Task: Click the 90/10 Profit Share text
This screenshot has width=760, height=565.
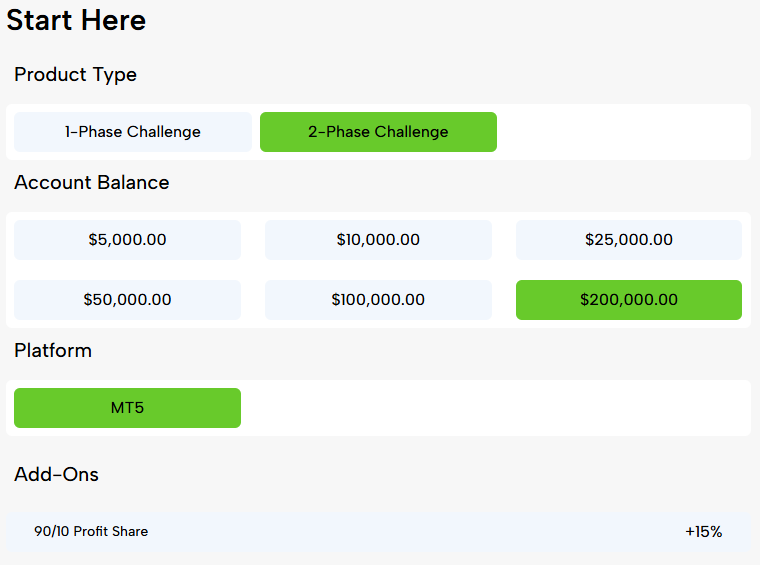Action: coord(91,532)
